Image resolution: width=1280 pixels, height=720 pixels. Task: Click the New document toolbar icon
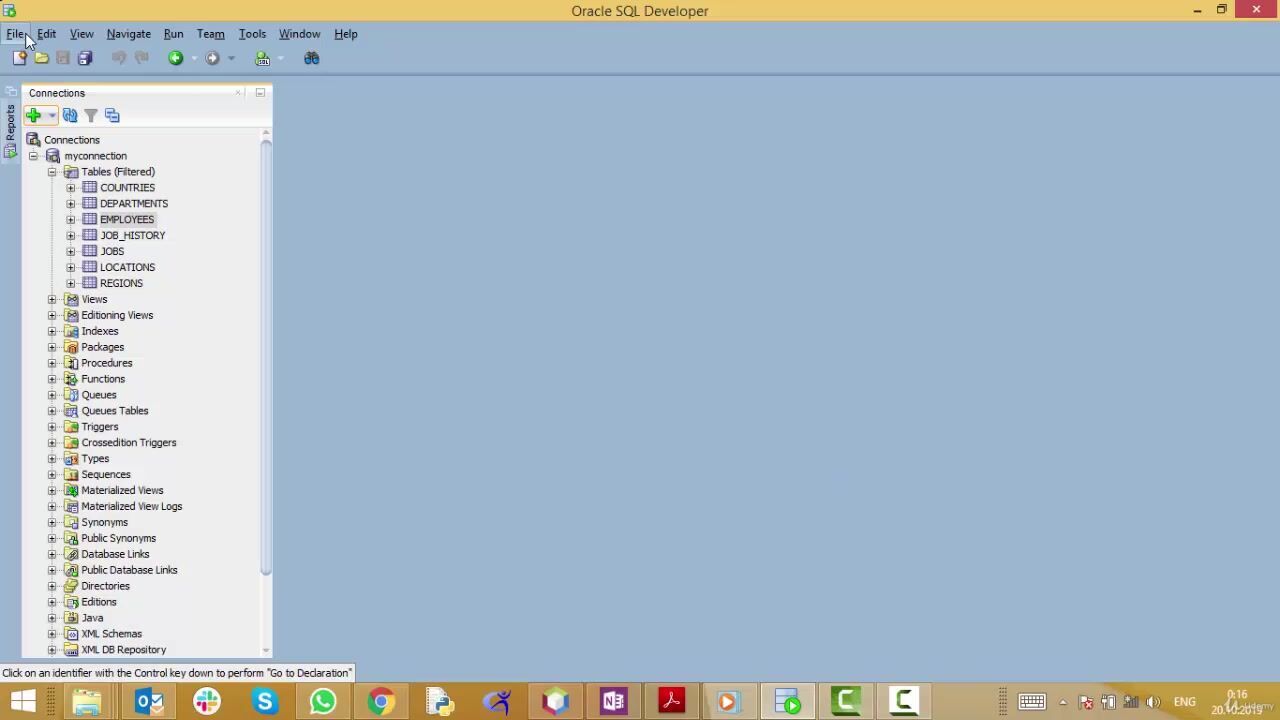click(x=19, y=58)
